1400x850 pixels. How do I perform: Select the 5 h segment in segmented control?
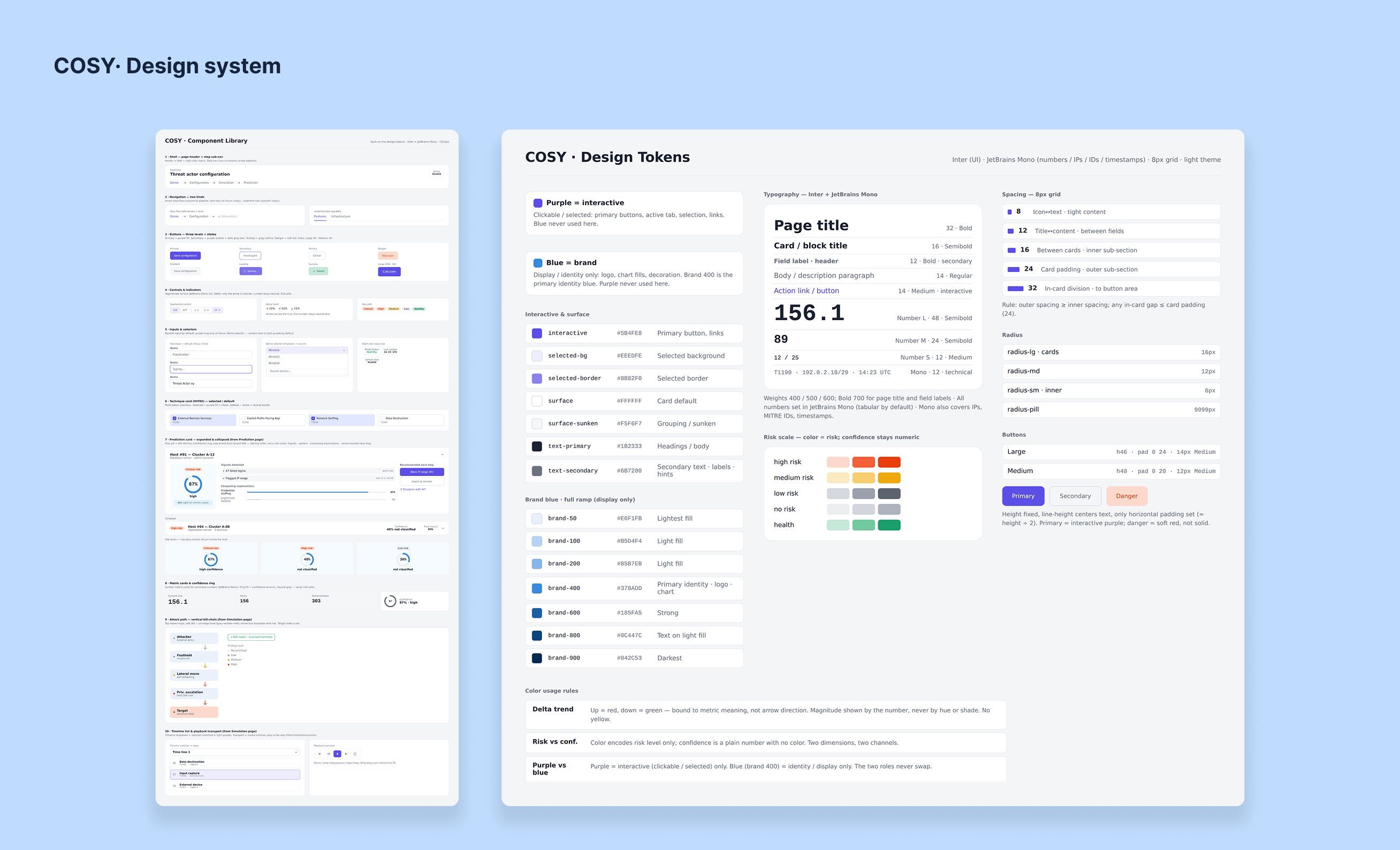click(x=207, y=310)
